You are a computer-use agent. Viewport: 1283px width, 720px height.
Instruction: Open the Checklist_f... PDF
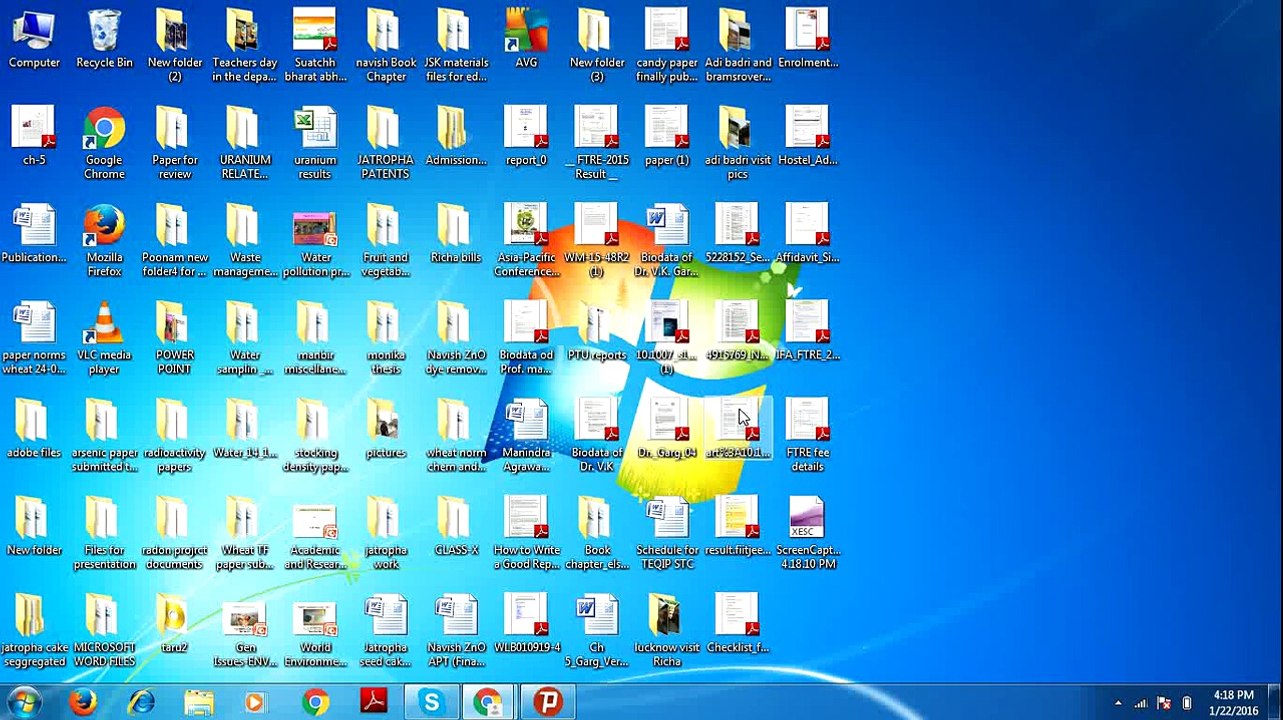point(738,625)
